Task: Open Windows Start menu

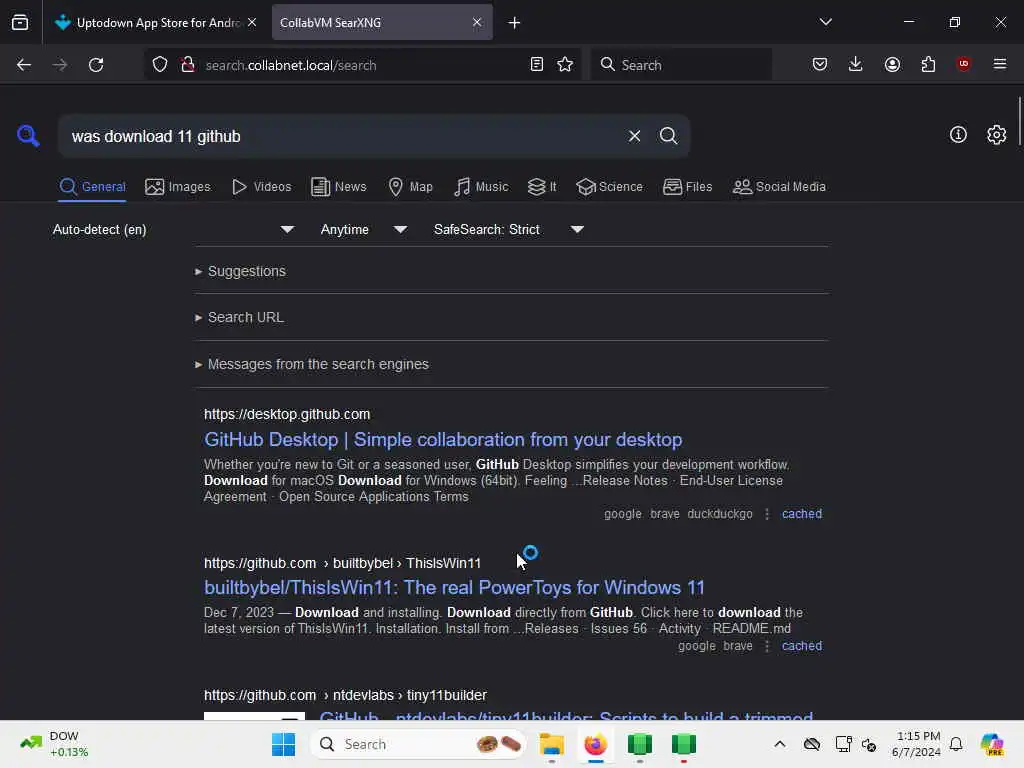Action: click(283, 744)
